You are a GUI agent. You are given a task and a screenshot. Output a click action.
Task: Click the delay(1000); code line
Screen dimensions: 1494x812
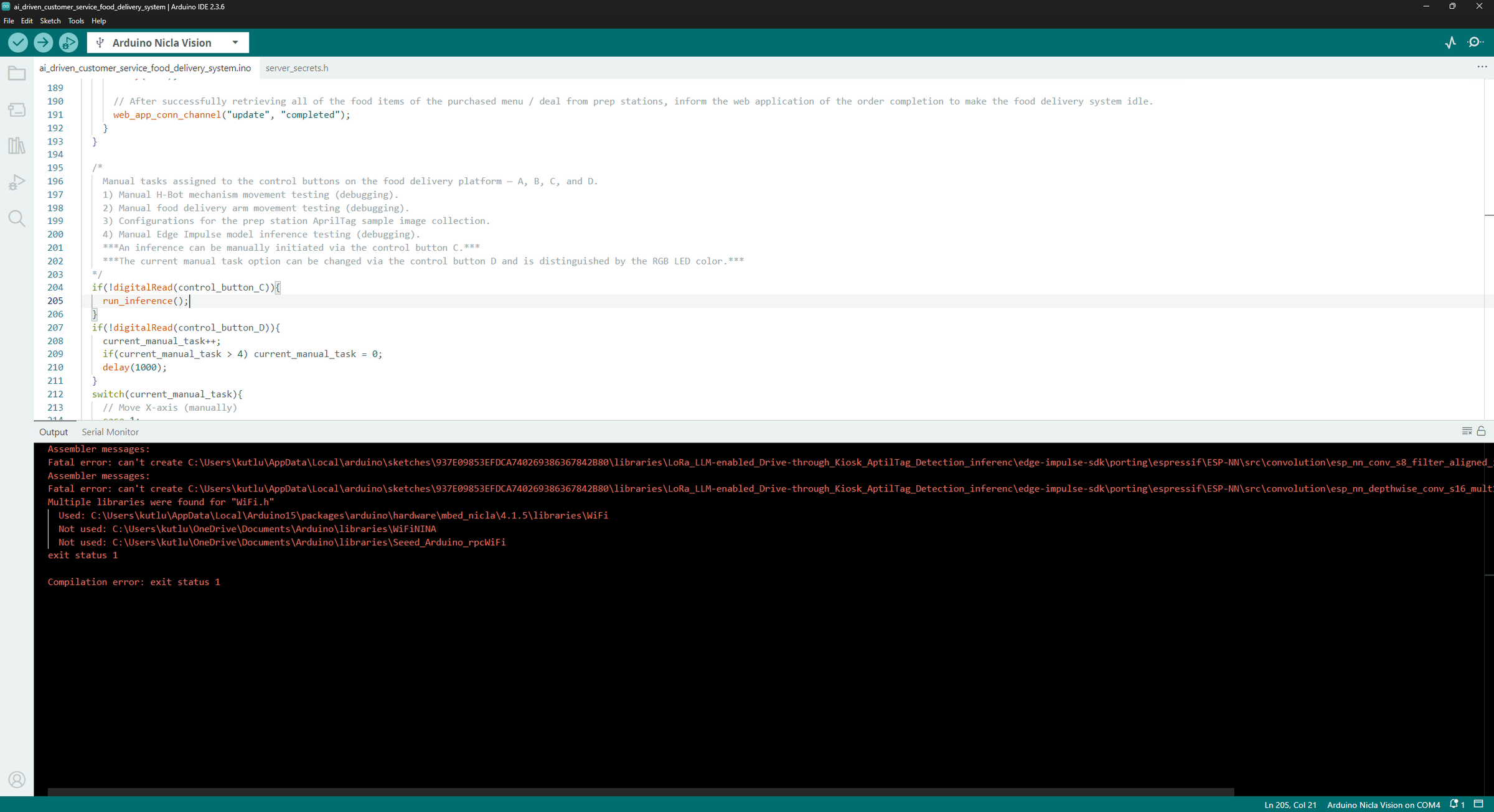(134, 368)
